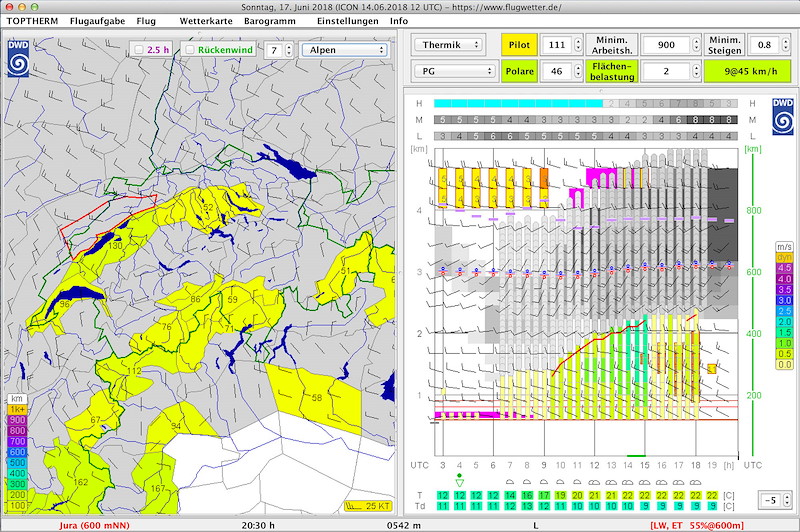The image size is (800, 532).
Task: Open the Info menu
Action: coord(399,21)
